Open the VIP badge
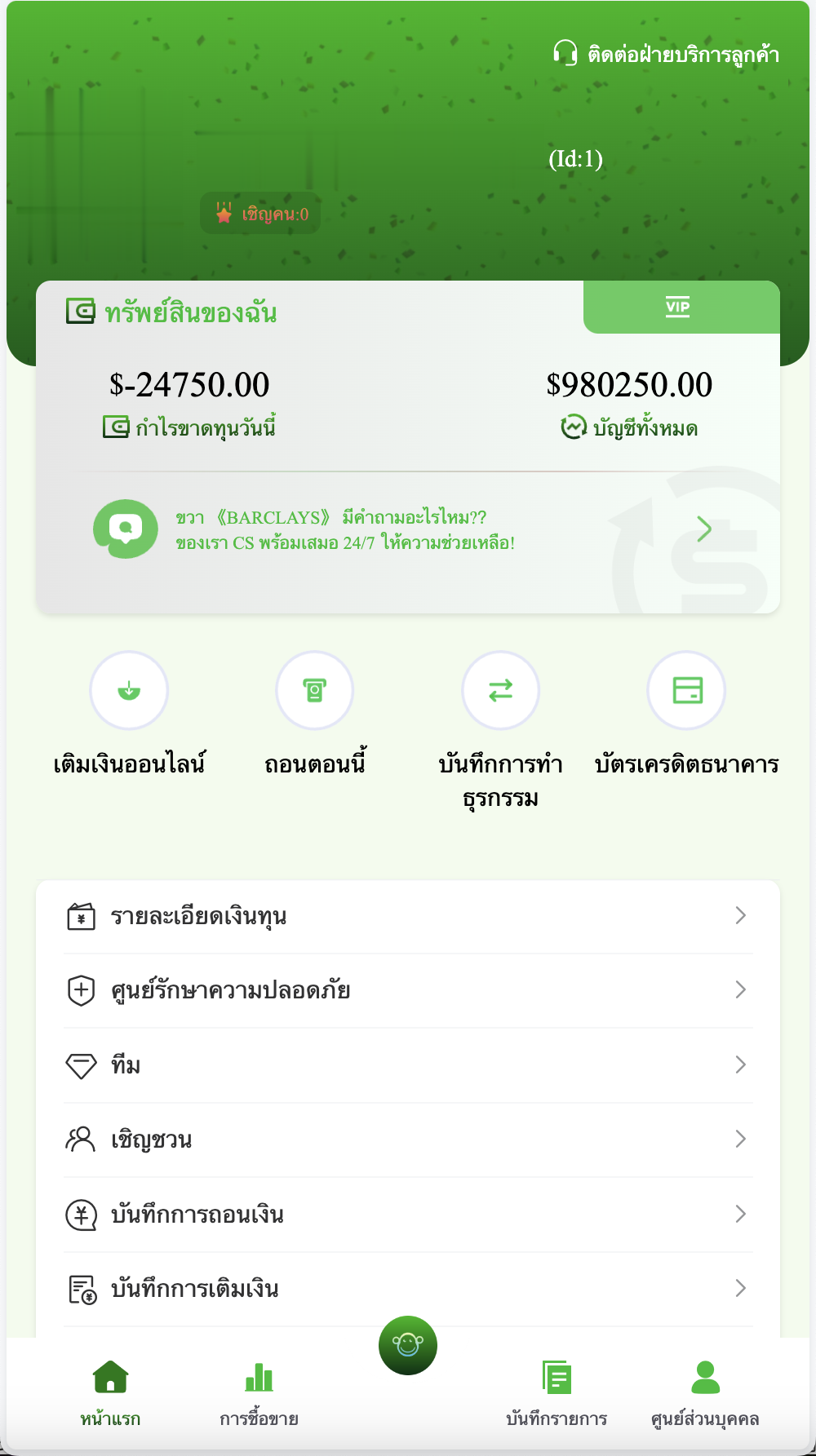Screen dimensions: 816x1456 point(678,308)
